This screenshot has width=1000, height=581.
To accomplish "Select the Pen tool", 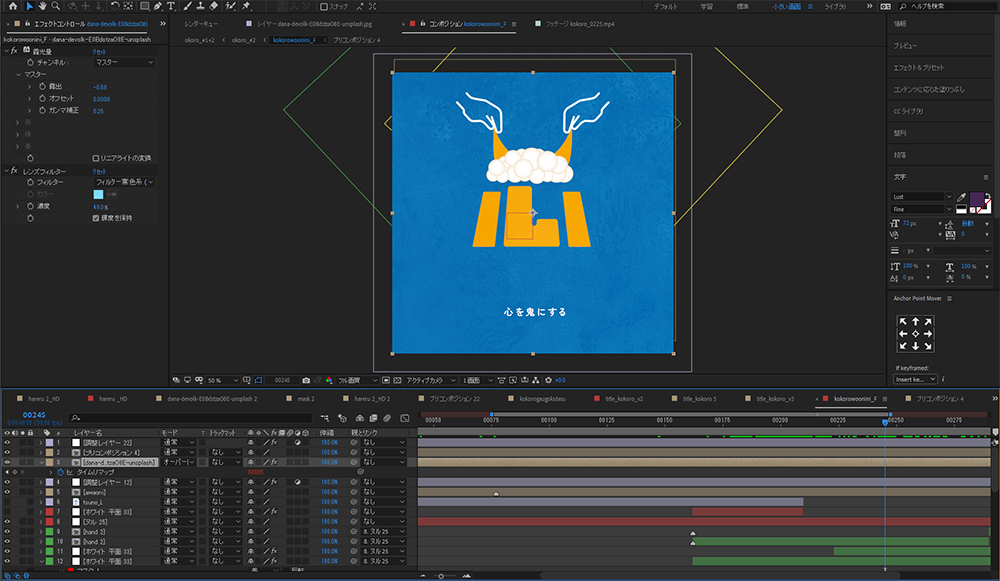I will [157, 6].
